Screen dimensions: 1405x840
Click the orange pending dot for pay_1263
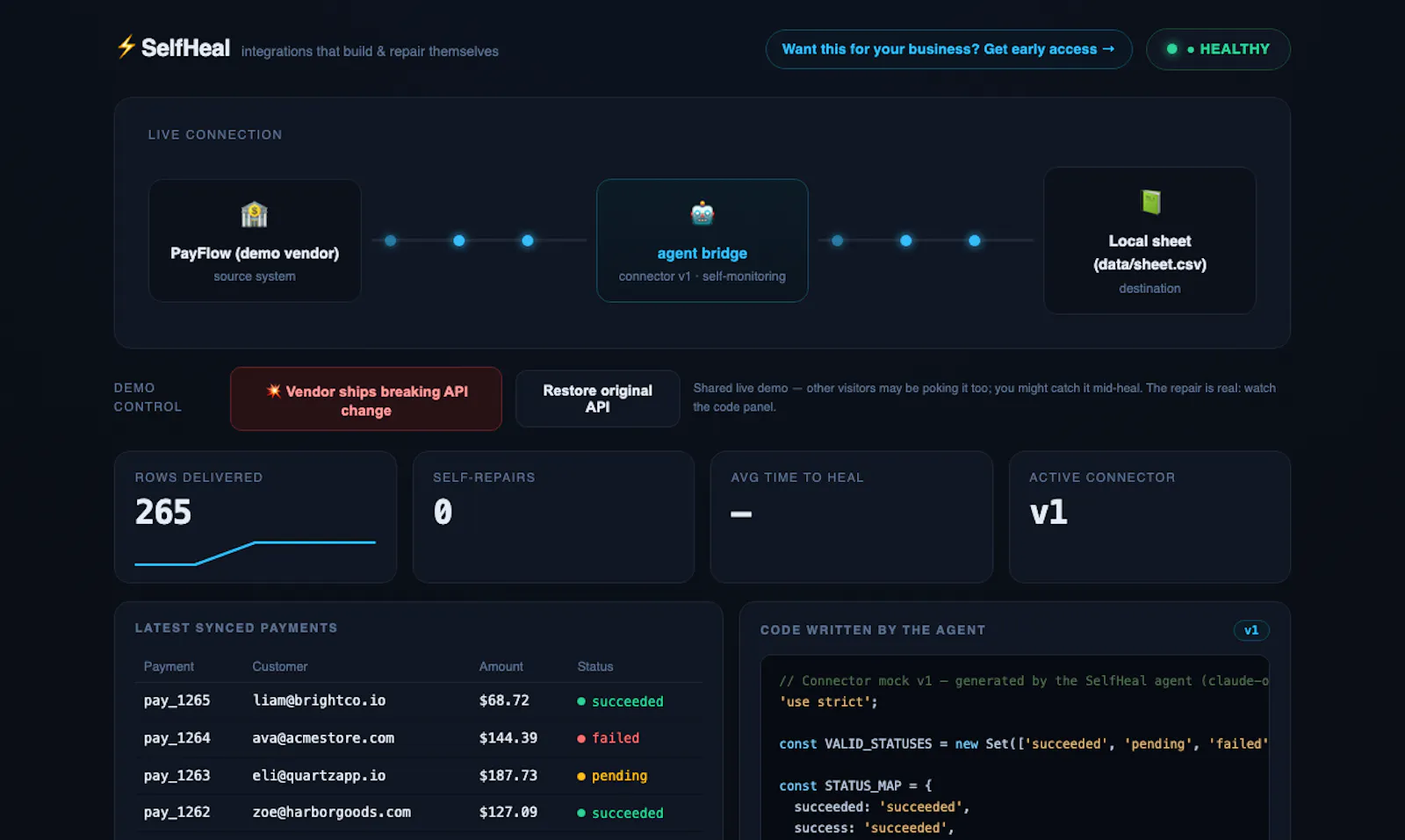581,776
